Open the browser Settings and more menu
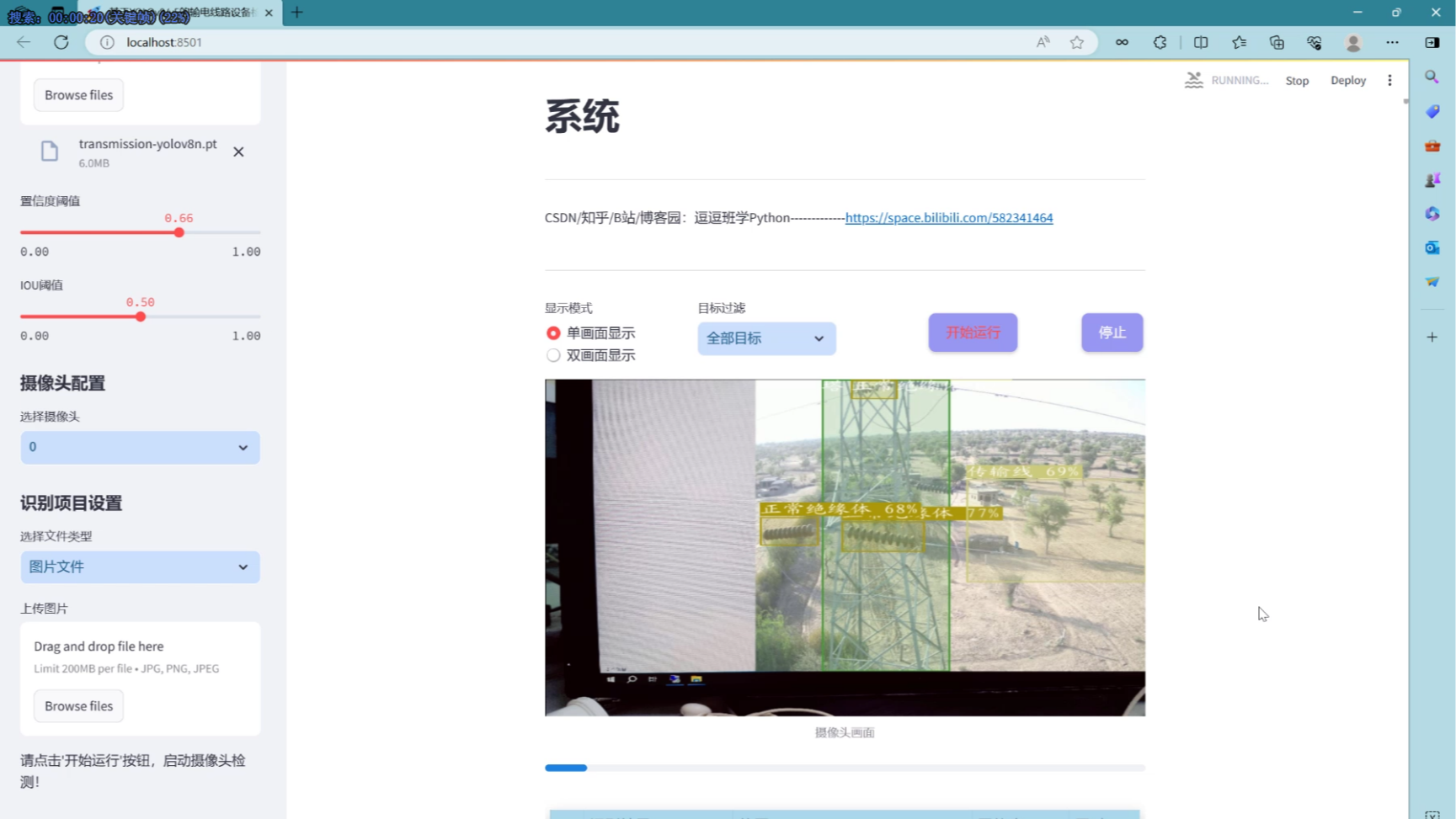 click(1392, 42)
